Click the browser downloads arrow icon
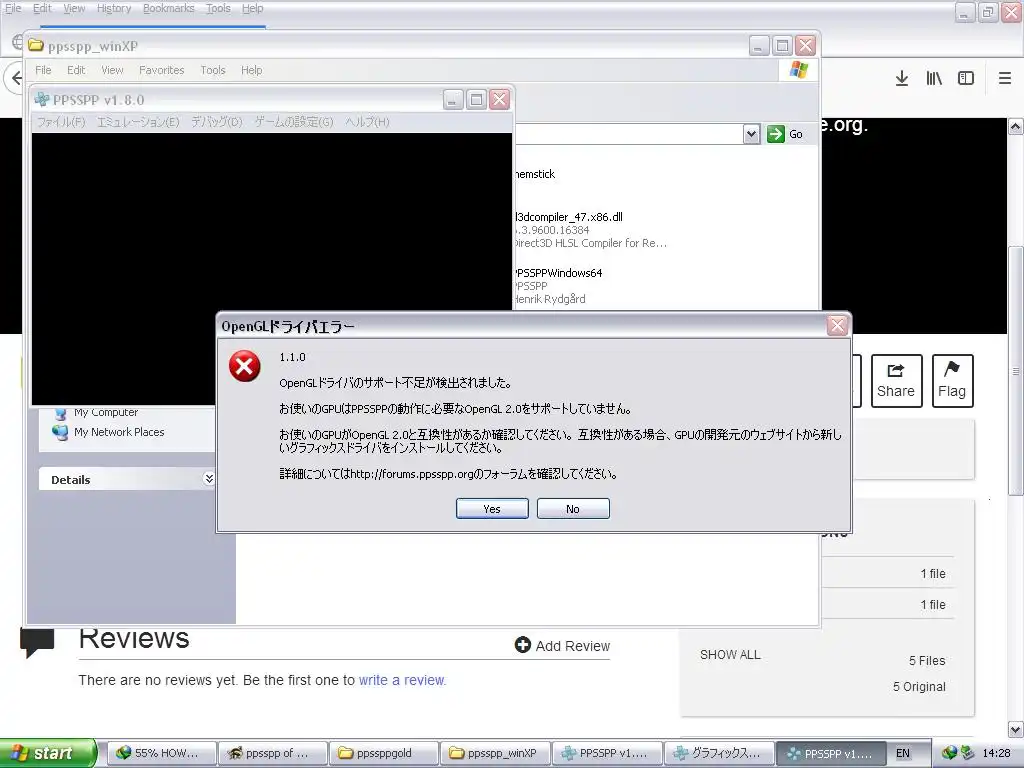Image resolution: width=1024 pixels, height=768 pixels. pyautogui.click(x=902, y=78)
